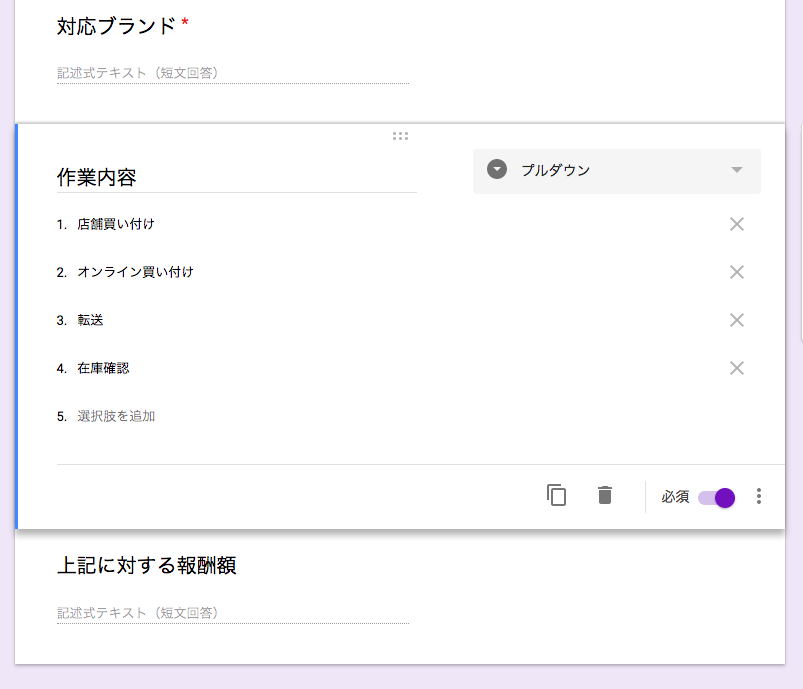Delete the 在庫確認 option
Viewport: 803px width, 689px height.
click(x=736, y=368)
